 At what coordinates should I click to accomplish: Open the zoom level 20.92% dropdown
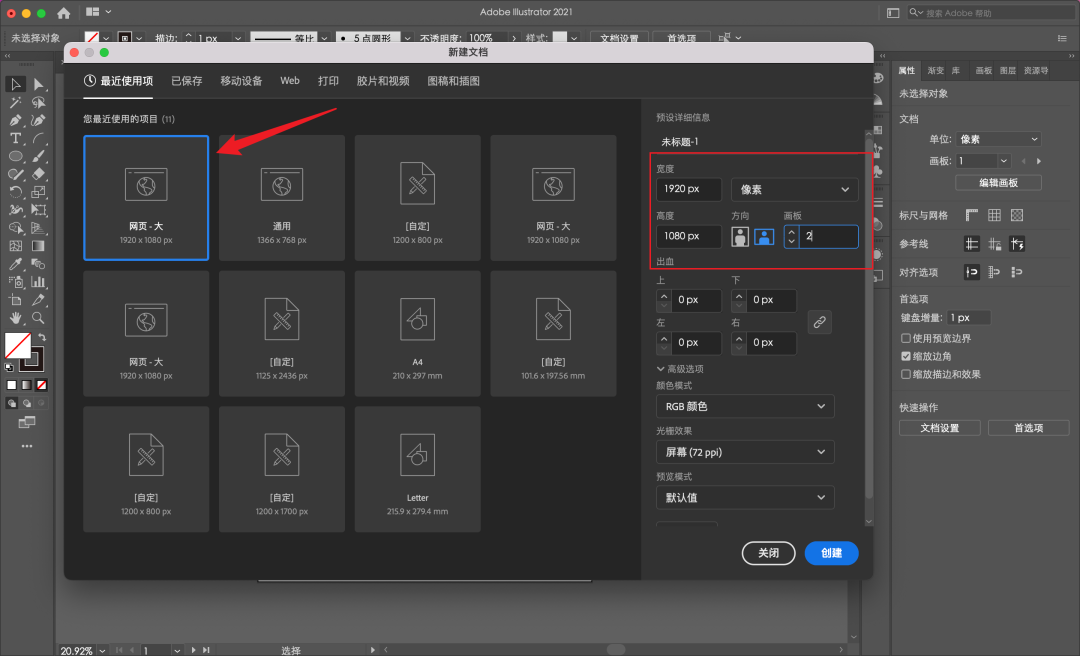pos(102,650)
